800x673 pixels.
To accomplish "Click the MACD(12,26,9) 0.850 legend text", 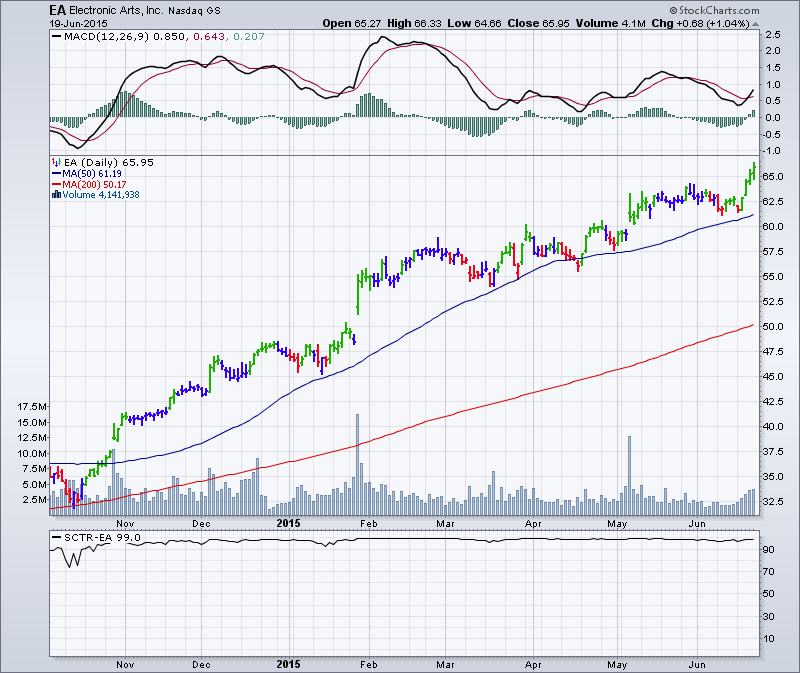I will point(124,36).
